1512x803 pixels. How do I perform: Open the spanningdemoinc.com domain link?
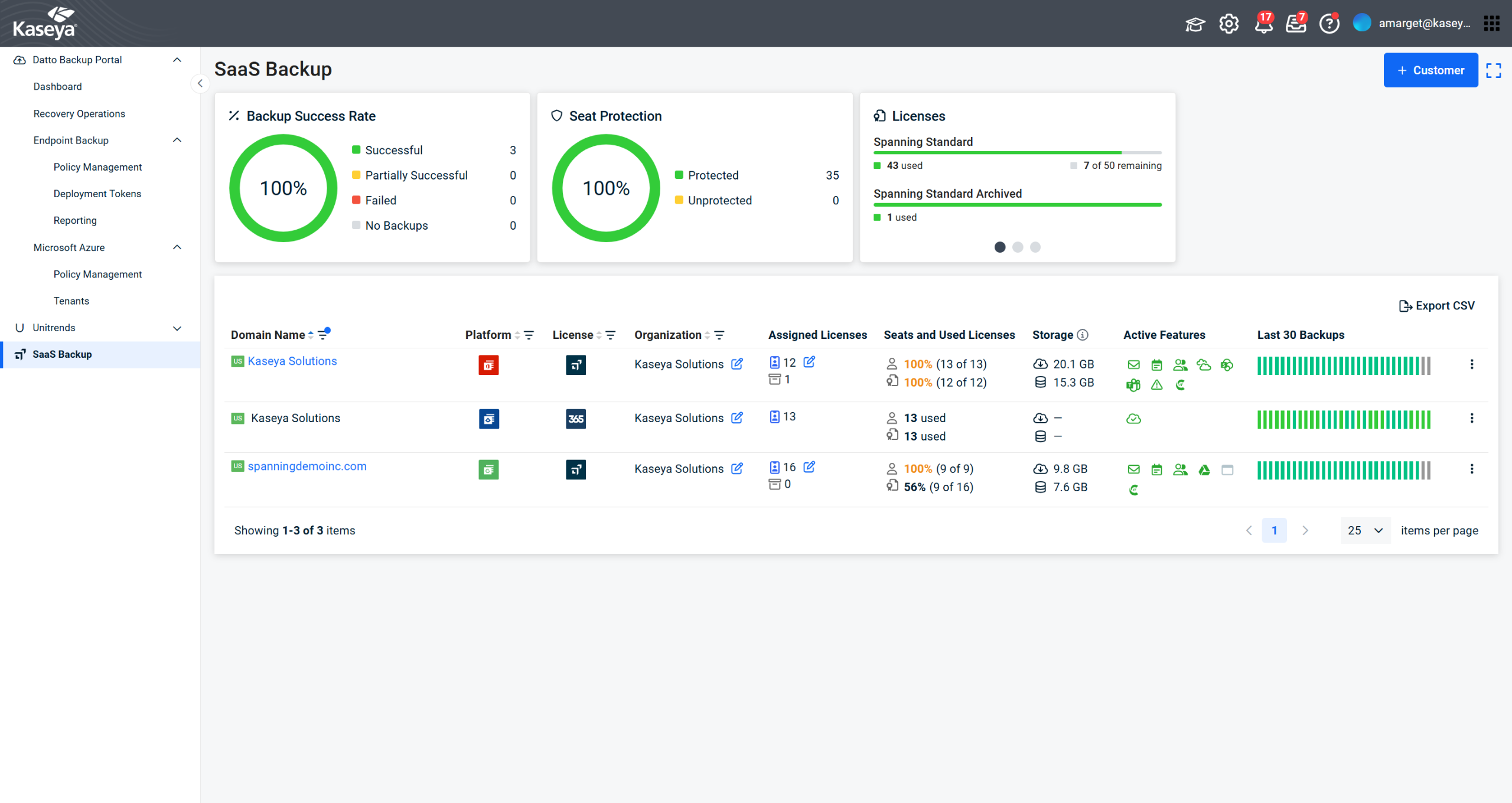click(x=307, y=466)
